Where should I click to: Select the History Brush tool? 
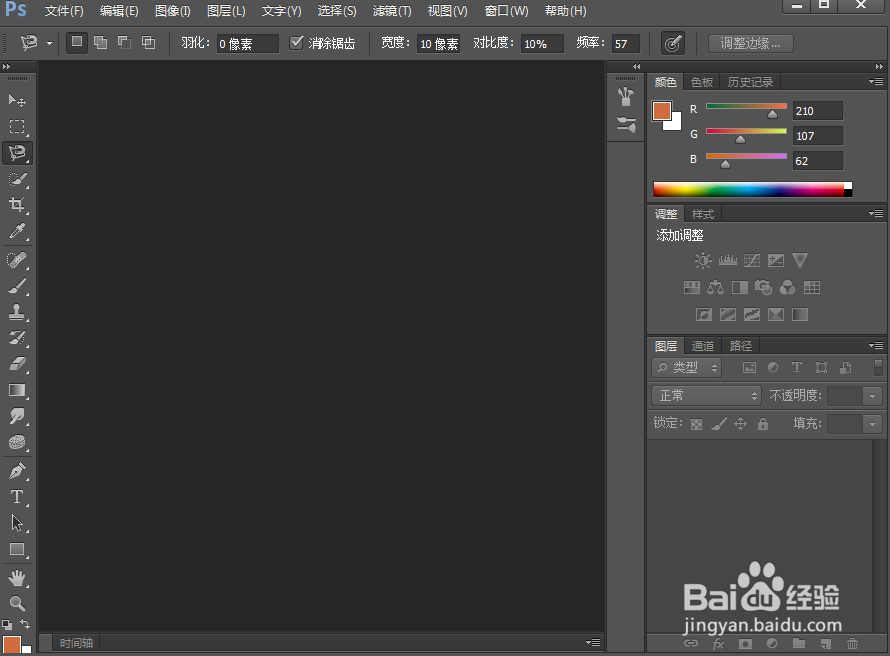pos(17,338)
